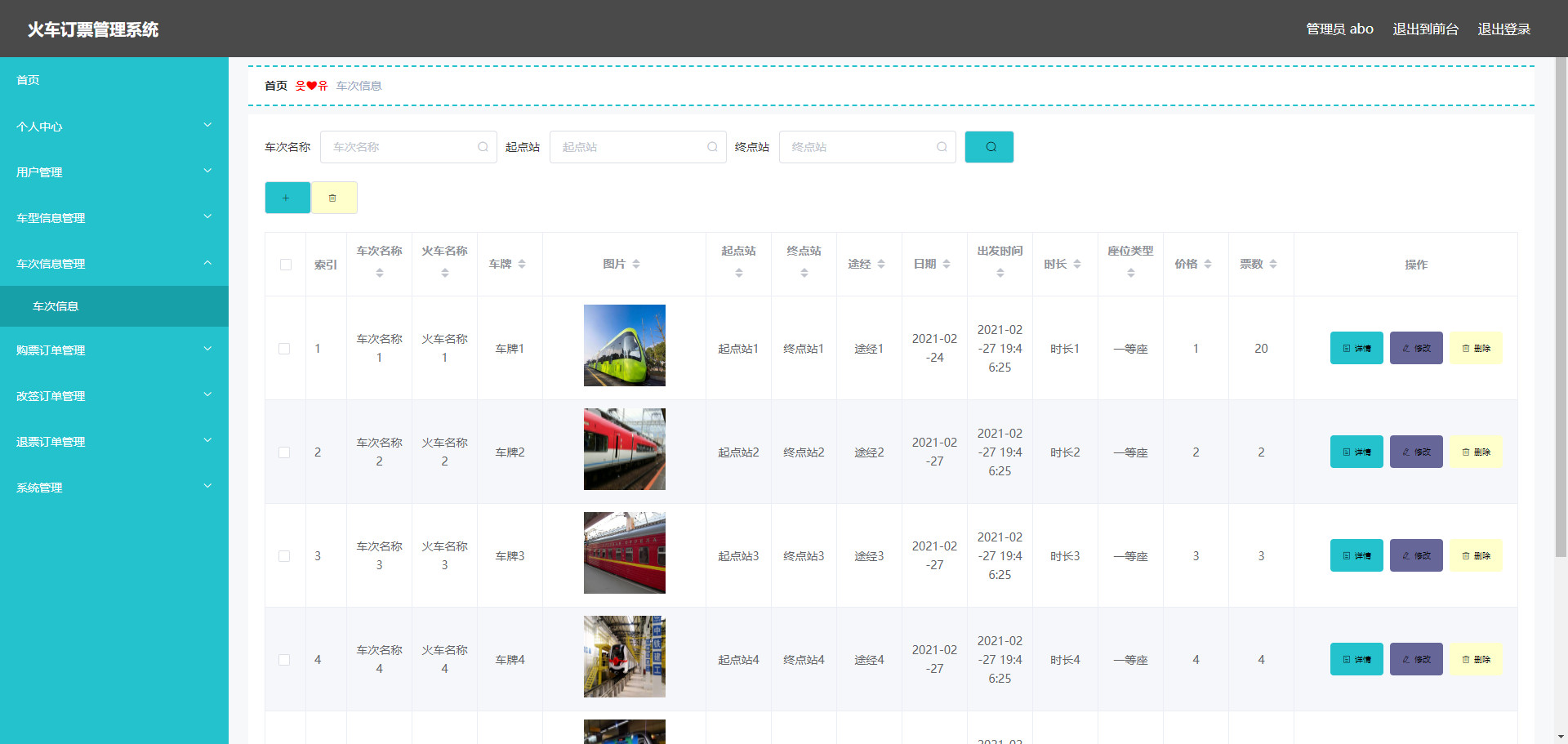The width and height of the screenshot is (1568, 744).
Task: Click the 火车订票管理系统 title
Action: point(93,29)
